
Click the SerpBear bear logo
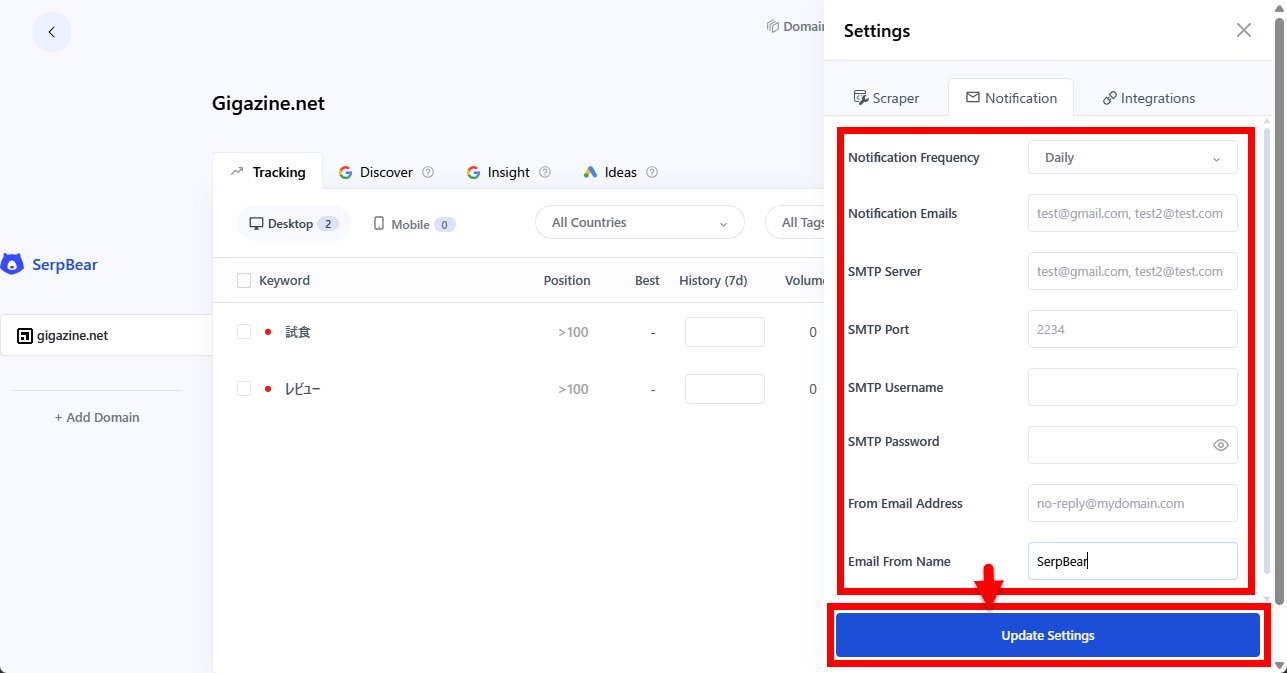click(12, 265)
